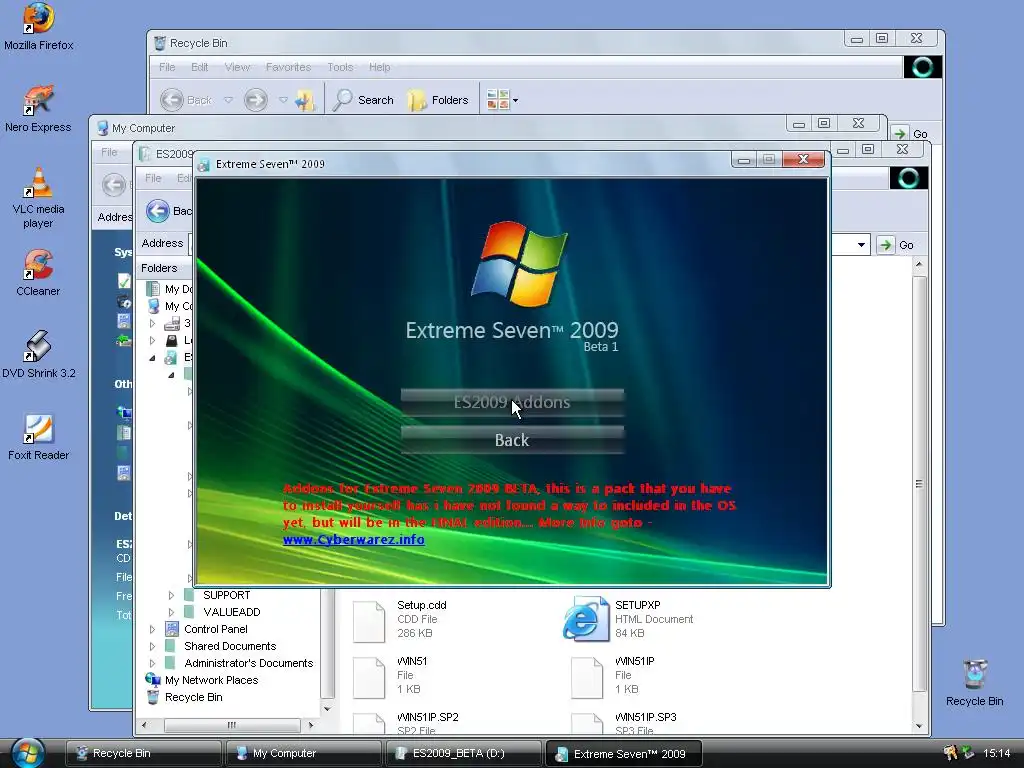Image resolution: width=1024 pixels, height=768 pixels.
Task: Open Help menu in Recycle Bin window
Action: pyautogui.click(x=379, y=67)
